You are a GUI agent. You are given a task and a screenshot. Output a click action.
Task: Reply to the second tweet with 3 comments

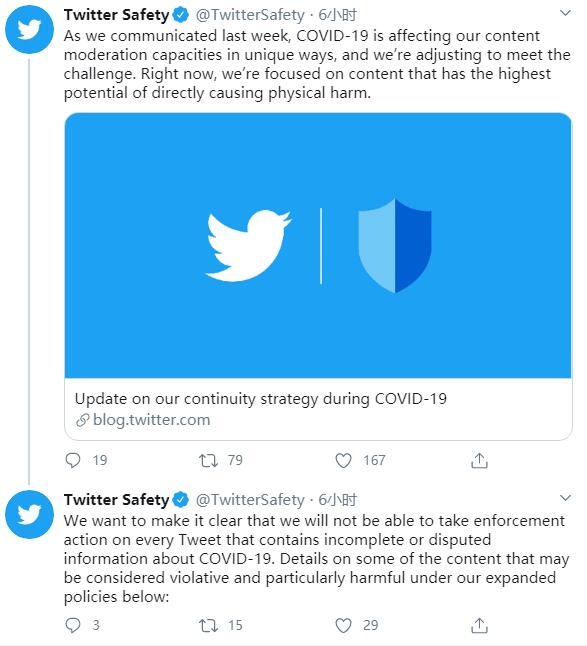pos(73,625)
